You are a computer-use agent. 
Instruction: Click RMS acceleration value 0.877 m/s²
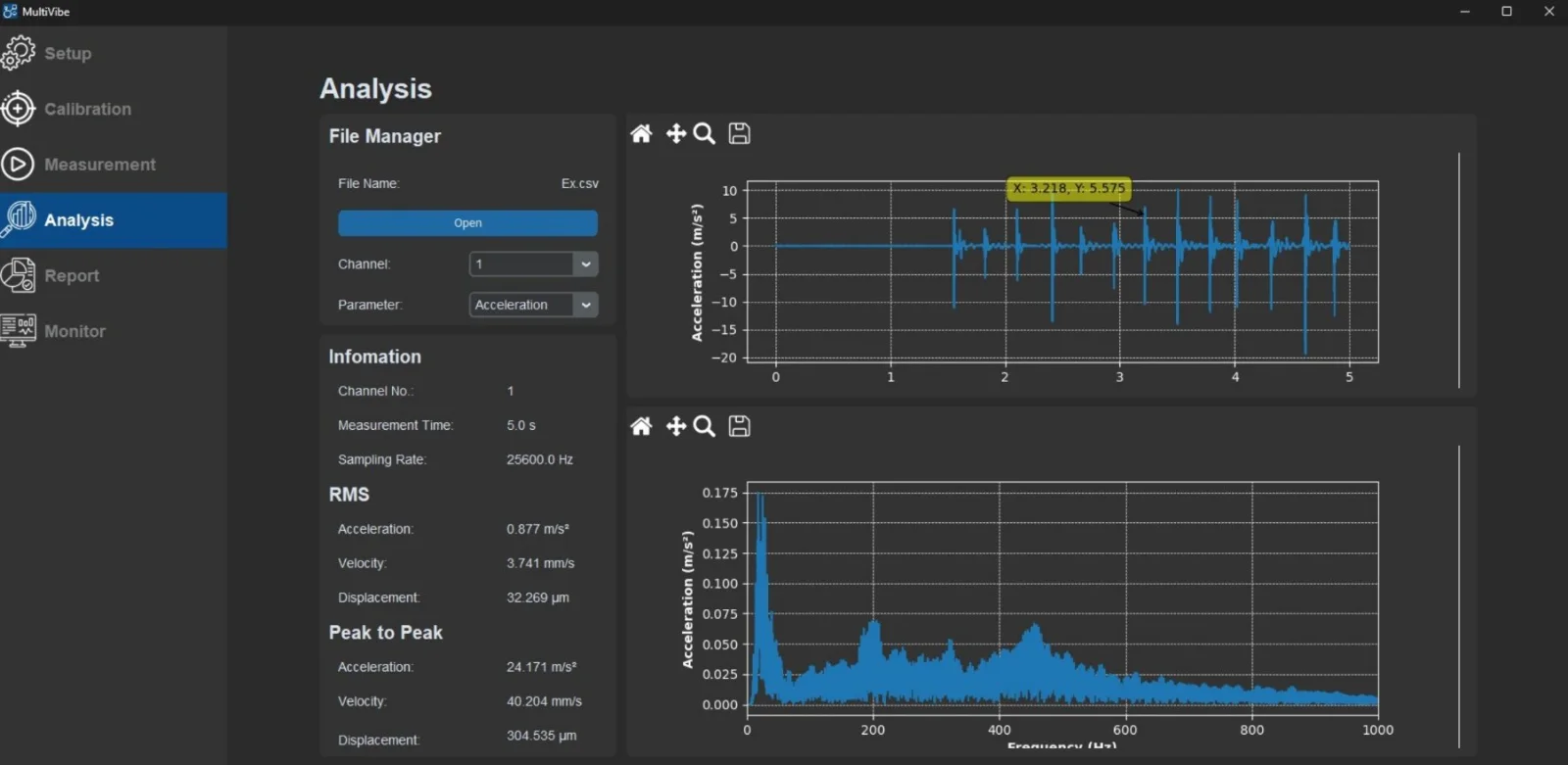click(x=537, y=529)
